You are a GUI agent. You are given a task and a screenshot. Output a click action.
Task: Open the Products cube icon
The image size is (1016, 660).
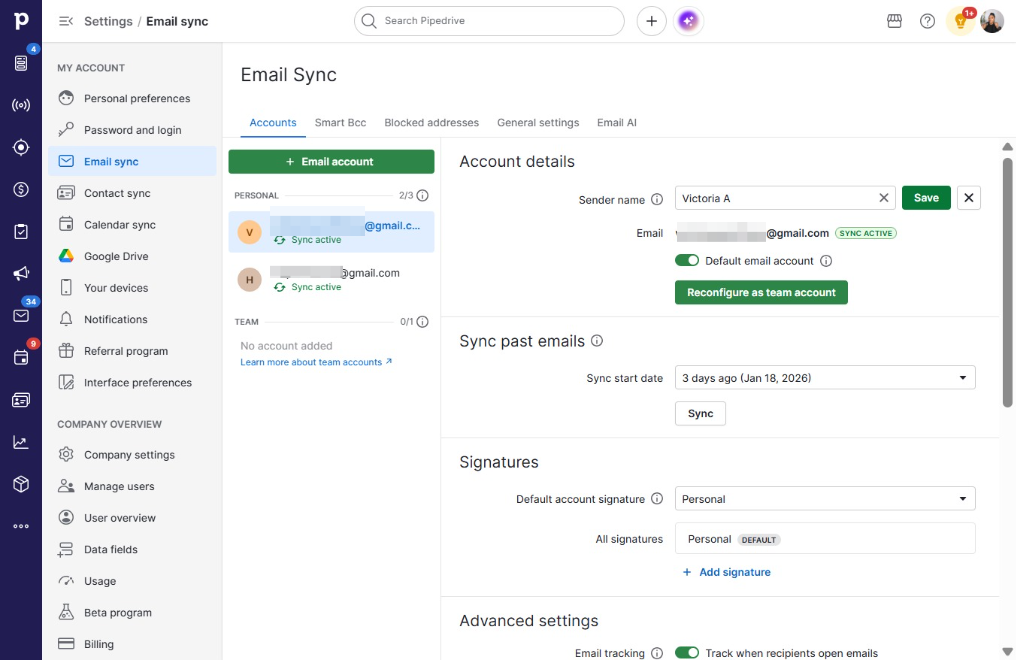click(21, 484)
